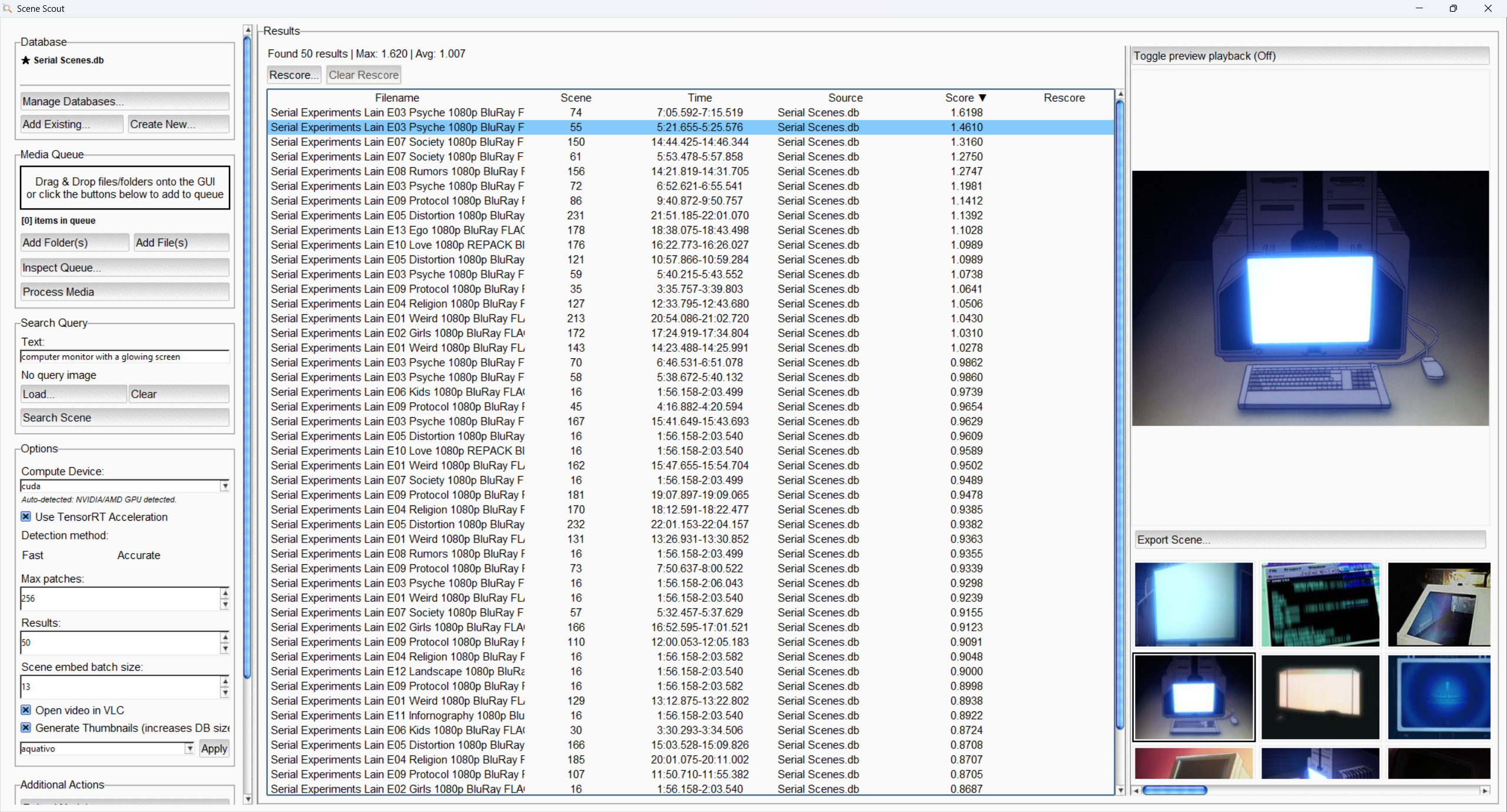Click the star icon beside Serial Scenes.db
The image size is (1507, 812).
25,60
